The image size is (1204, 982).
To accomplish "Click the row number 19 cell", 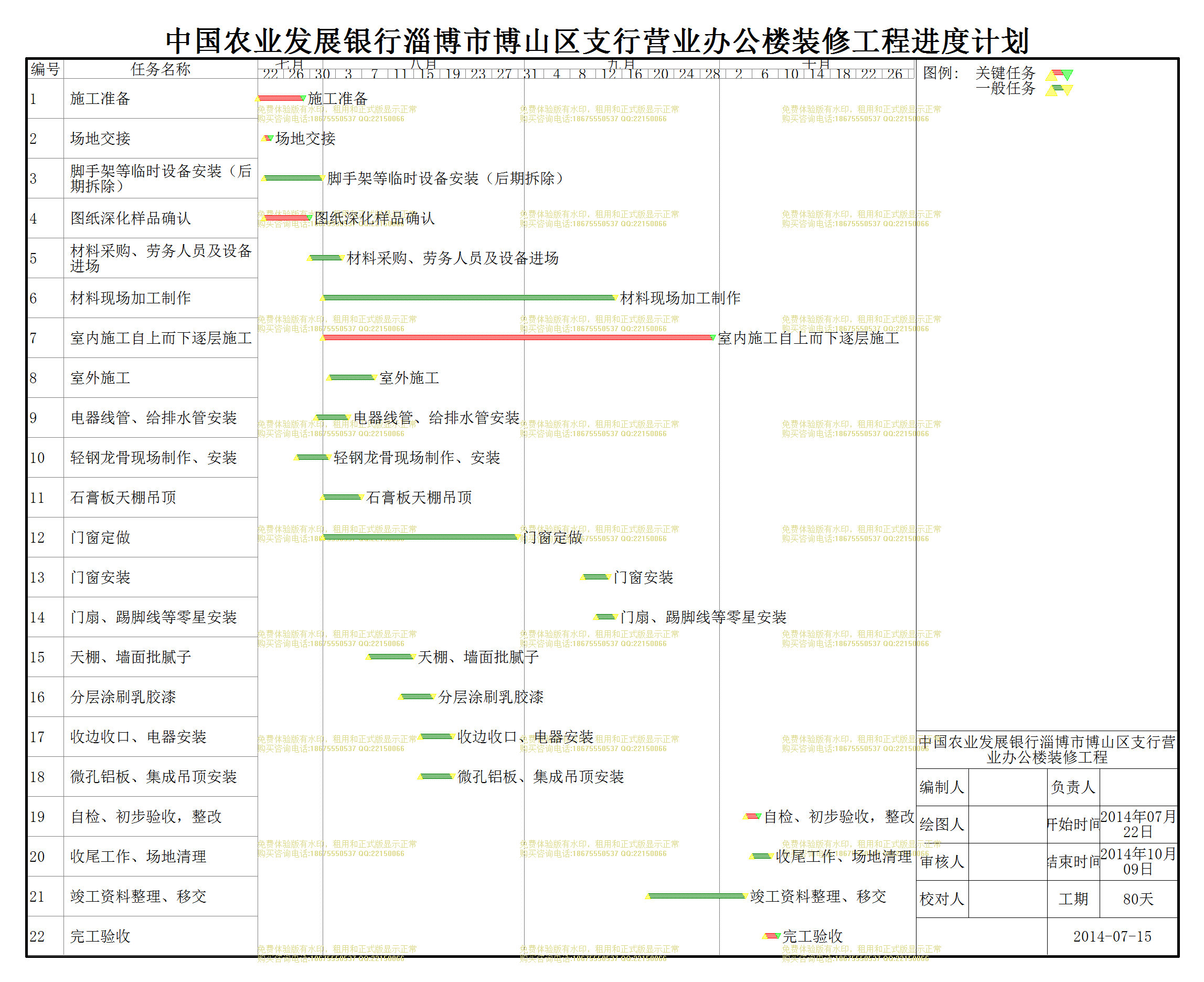I will pyautogui.click(x=45, y=816).
